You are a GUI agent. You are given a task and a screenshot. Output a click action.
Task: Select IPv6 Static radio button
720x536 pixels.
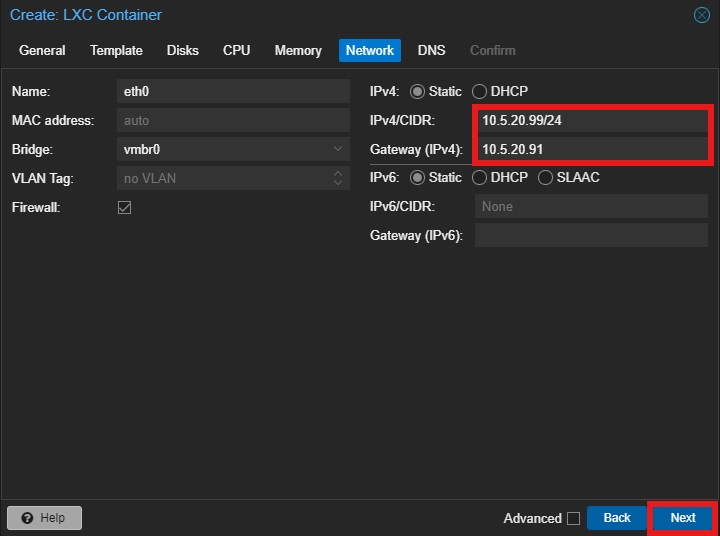pos(417,177)
